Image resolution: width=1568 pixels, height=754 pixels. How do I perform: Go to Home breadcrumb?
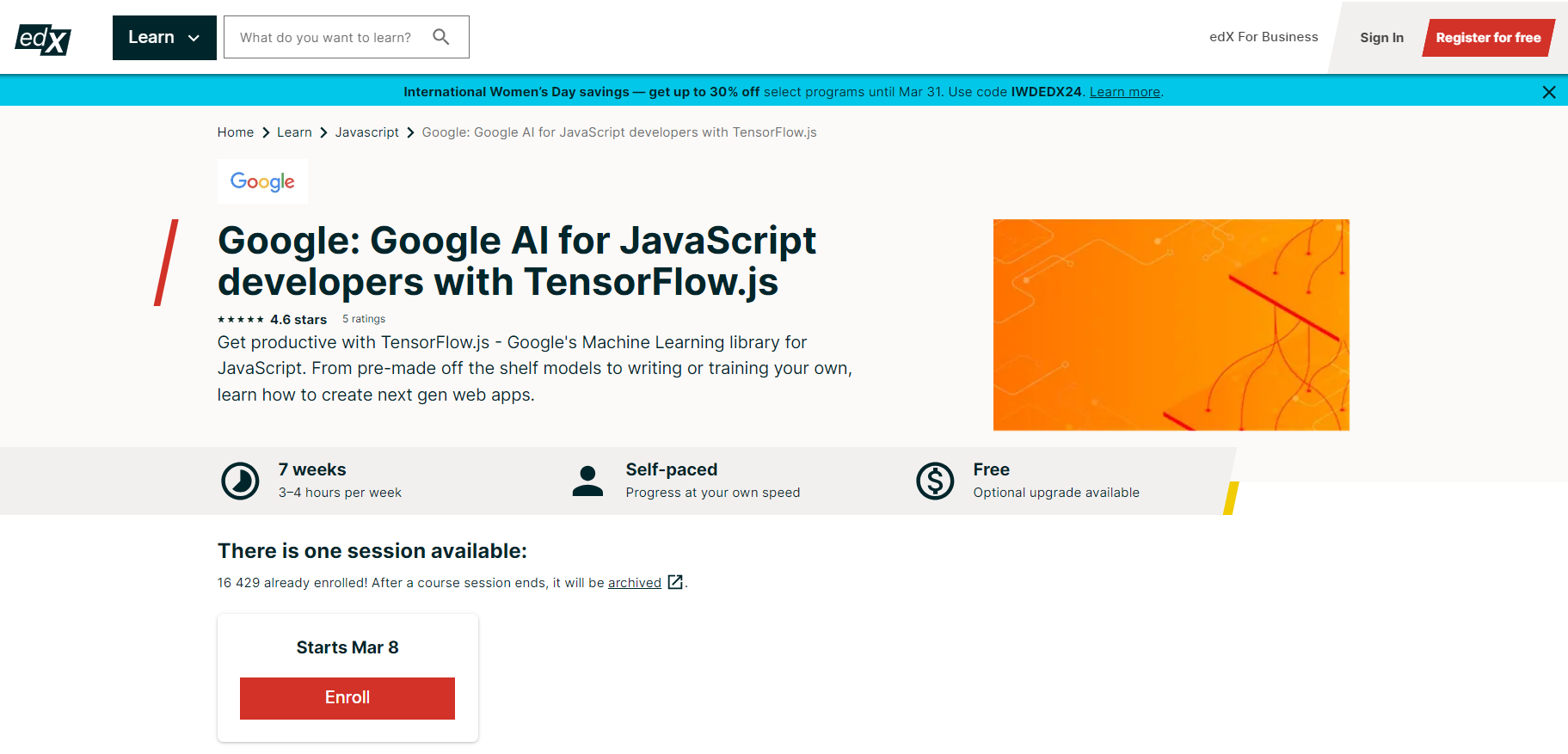pyautogui.click(x=236, y=132)
